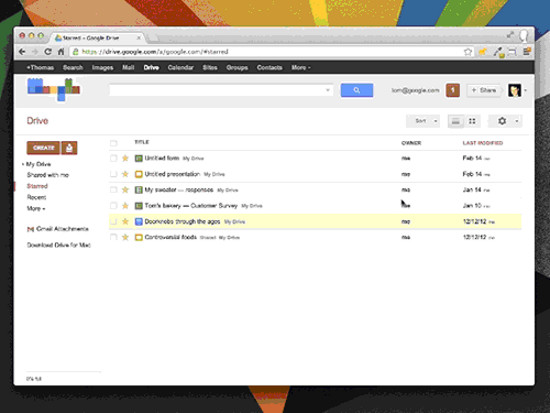The height and width of the screenshot is (413, 550).
Task: Expand the search options arrow in search box
Action: tap(328, 90)
